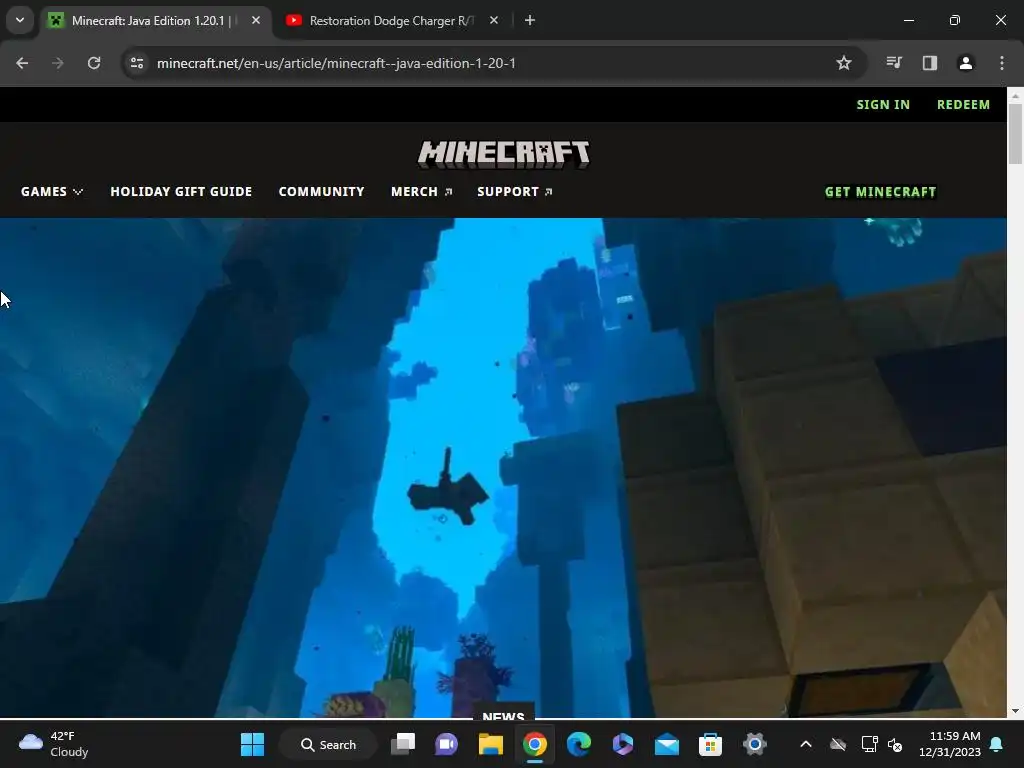Open the network tray icon
This screenshot has height=768, width=1024.
869,744
